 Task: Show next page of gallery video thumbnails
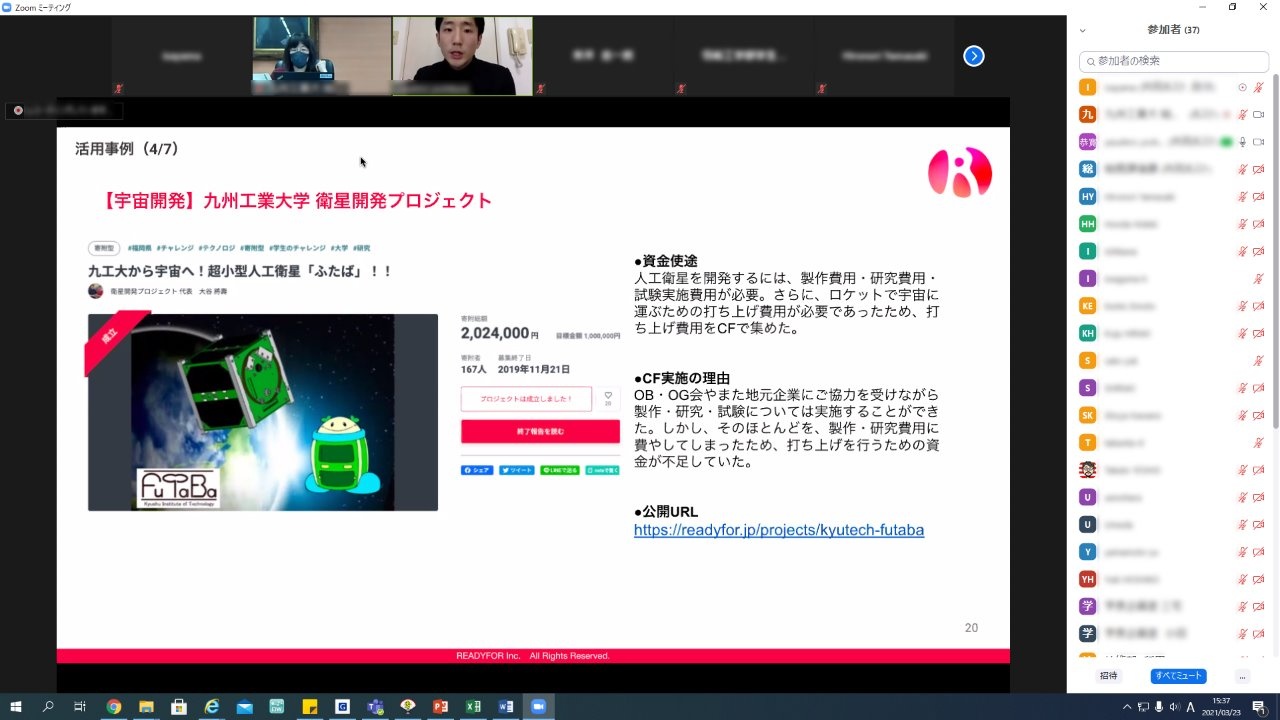(974, 56)
